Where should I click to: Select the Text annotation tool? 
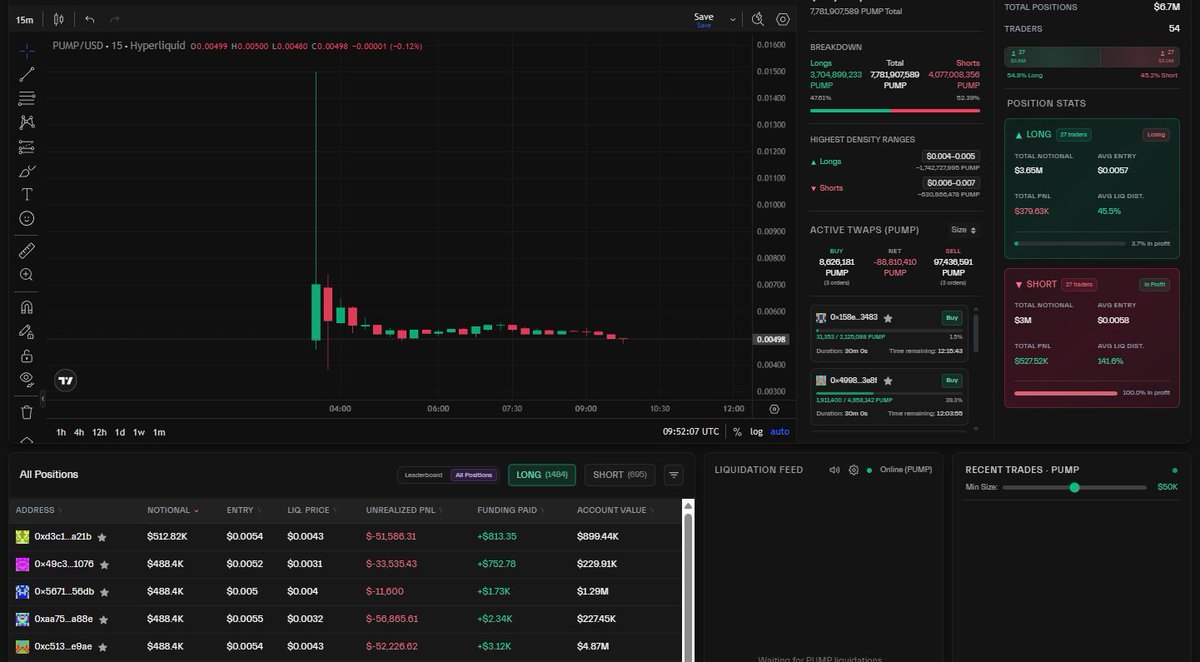tap(27, 195)
